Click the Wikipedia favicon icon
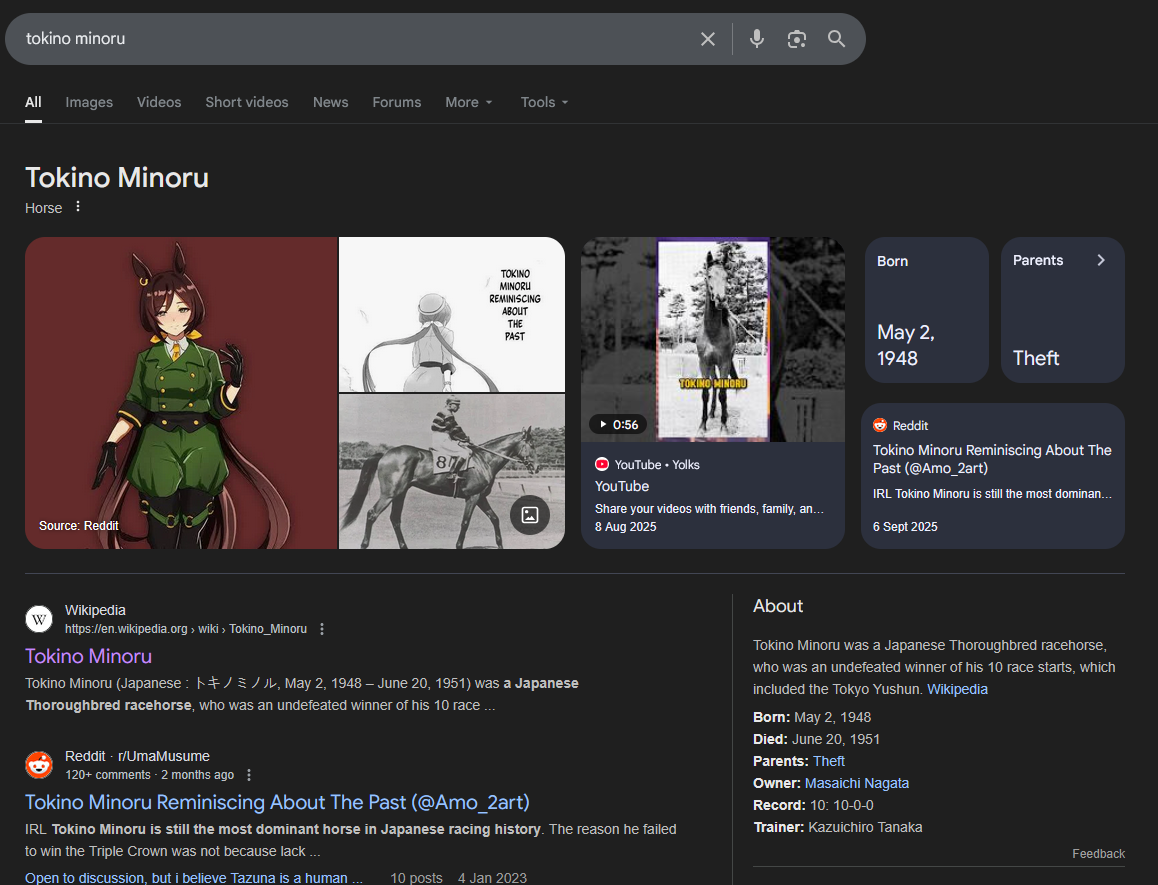1158x885 pixels. point(39,619)
